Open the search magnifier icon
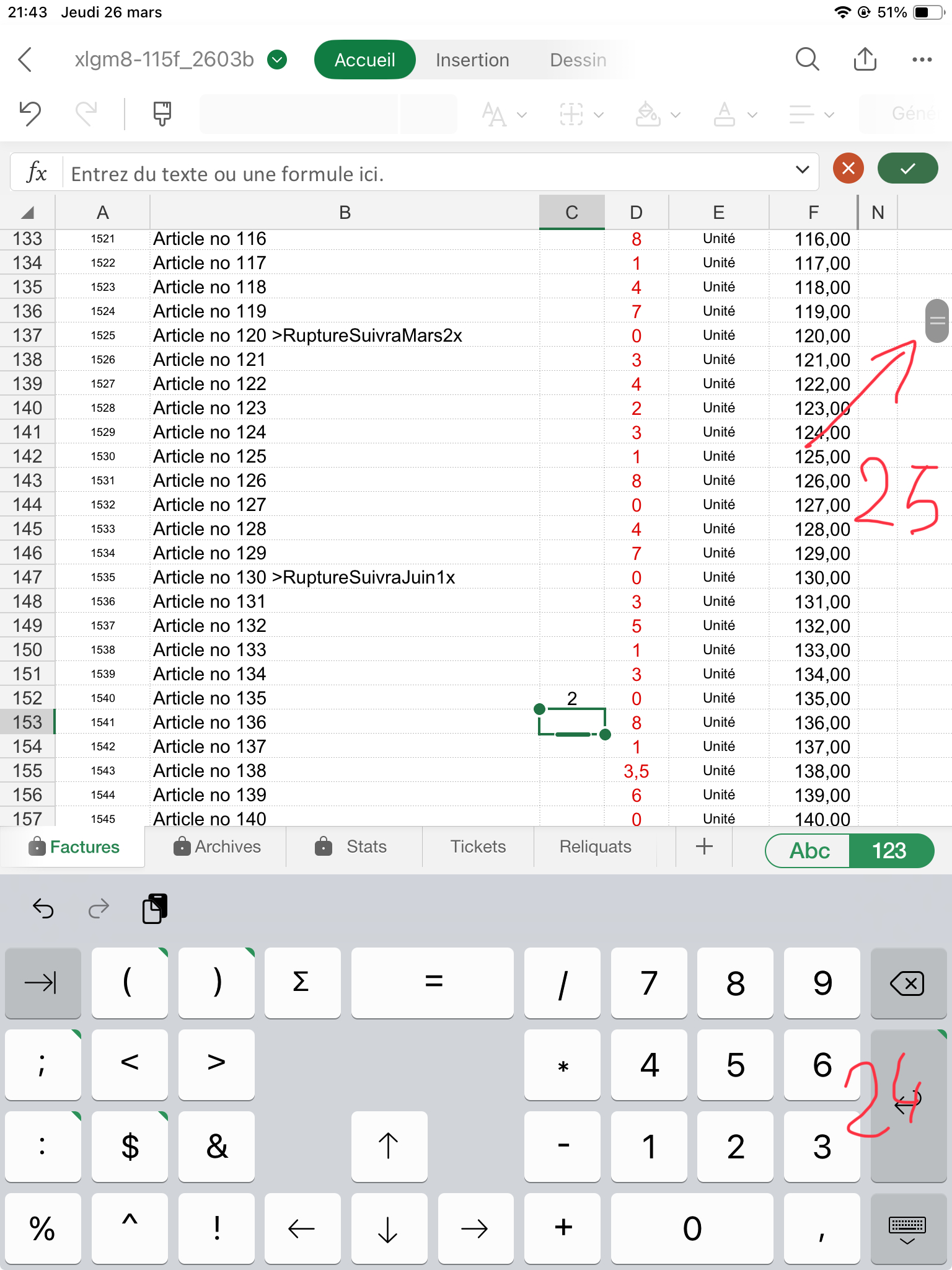 [807, 60]
